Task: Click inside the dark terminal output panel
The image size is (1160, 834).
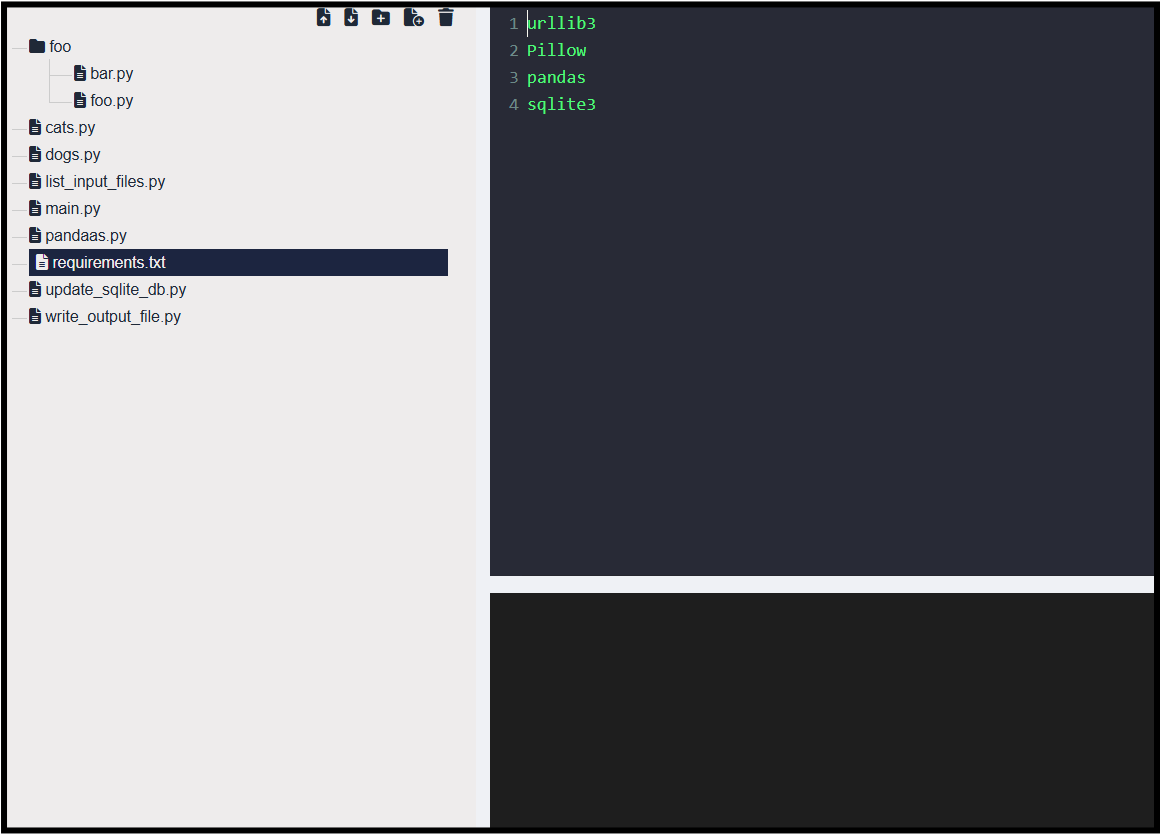Action: pyautogui.click(x=821, y=709)
